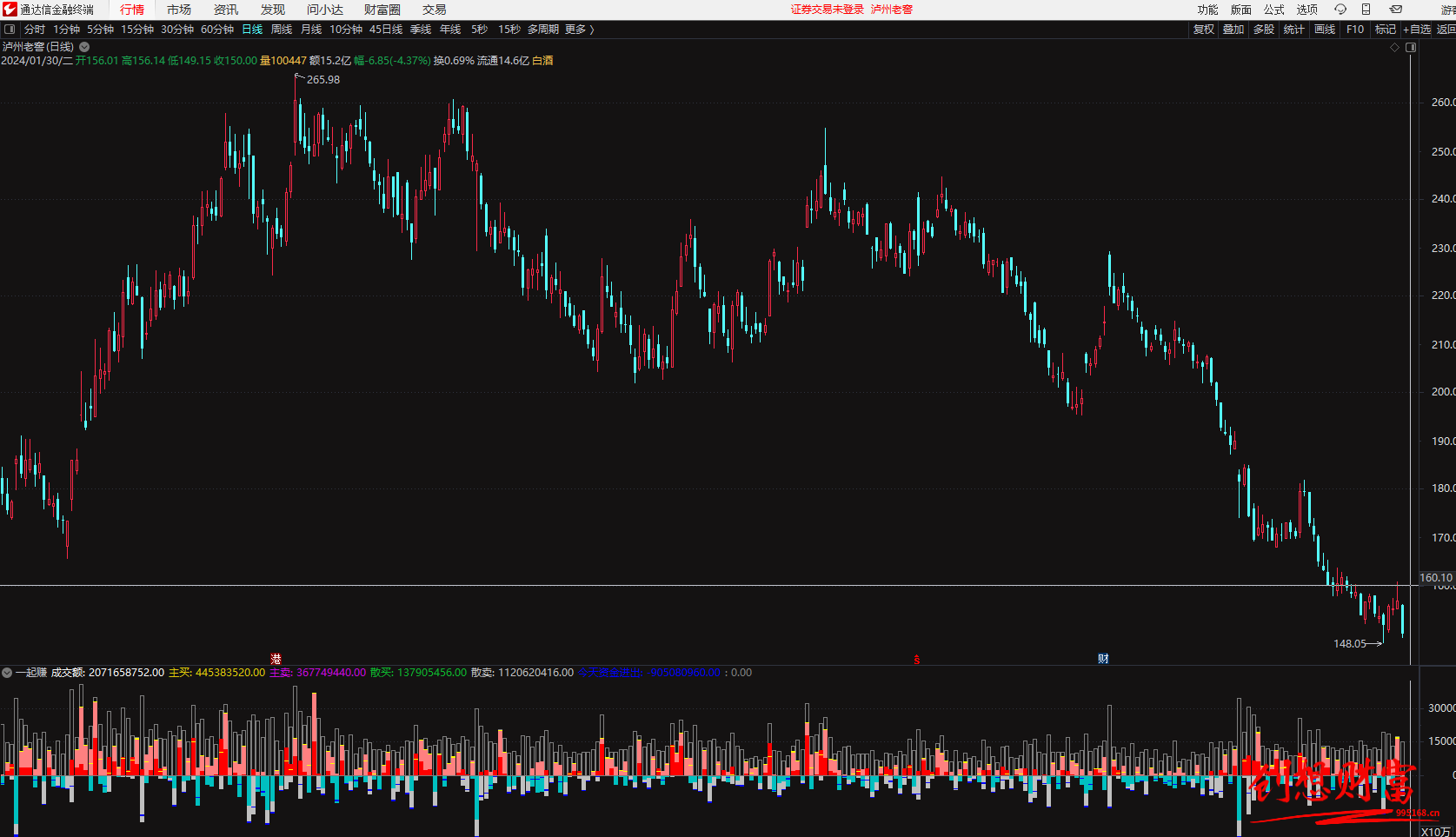Toggle the left sidebar panel icon
The width and height of the screenshot is (1456, 837).
10,30
